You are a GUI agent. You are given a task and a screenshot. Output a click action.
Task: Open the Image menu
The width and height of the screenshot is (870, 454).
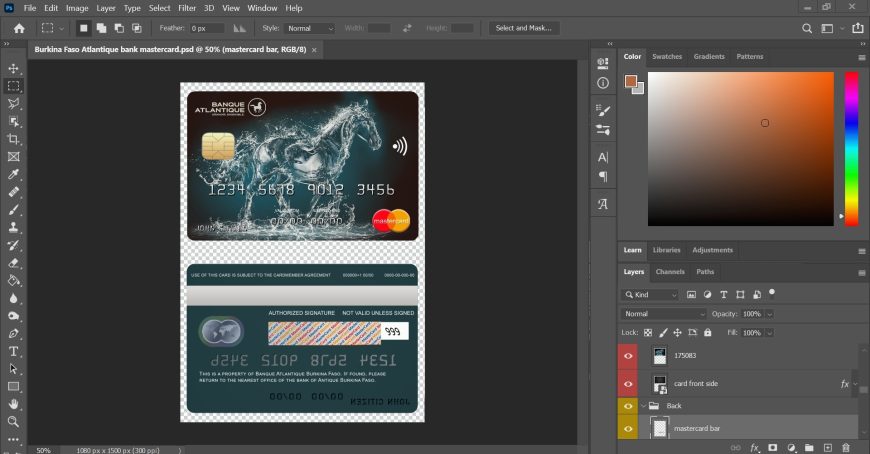(x=77, y=8)
